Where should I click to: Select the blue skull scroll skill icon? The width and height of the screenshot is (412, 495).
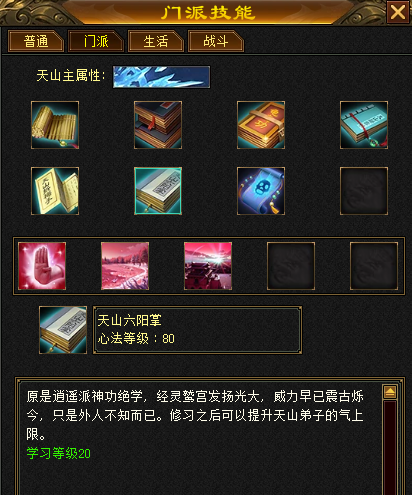click(261, 191)
